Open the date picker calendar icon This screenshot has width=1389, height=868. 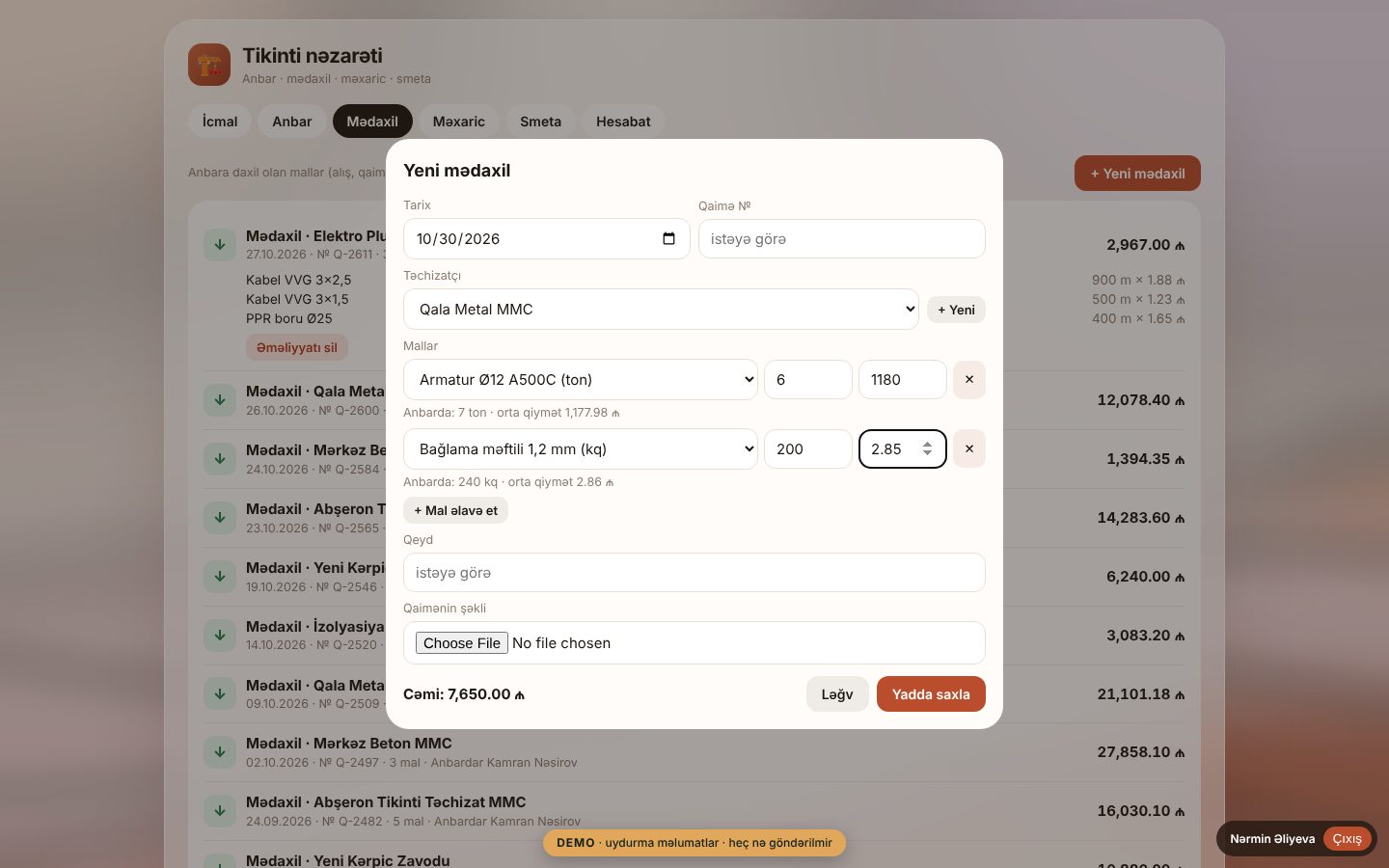point(669,238)
